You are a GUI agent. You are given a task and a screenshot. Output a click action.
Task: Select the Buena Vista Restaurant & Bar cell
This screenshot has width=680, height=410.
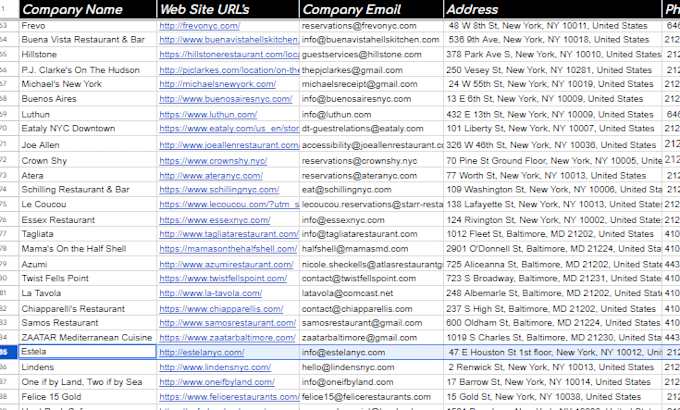88,40
